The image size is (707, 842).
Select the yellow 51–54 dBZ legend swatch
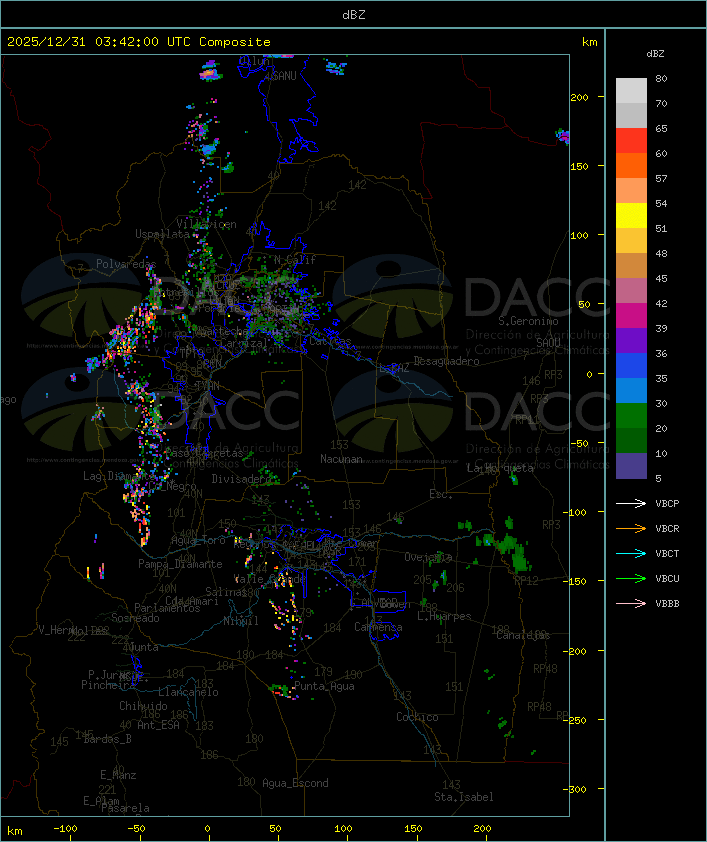coord(631,216)
